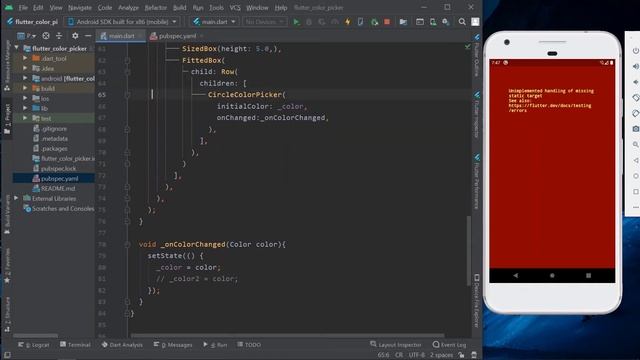Expand the test folder

pyautogui.click(x=25, y=118)
